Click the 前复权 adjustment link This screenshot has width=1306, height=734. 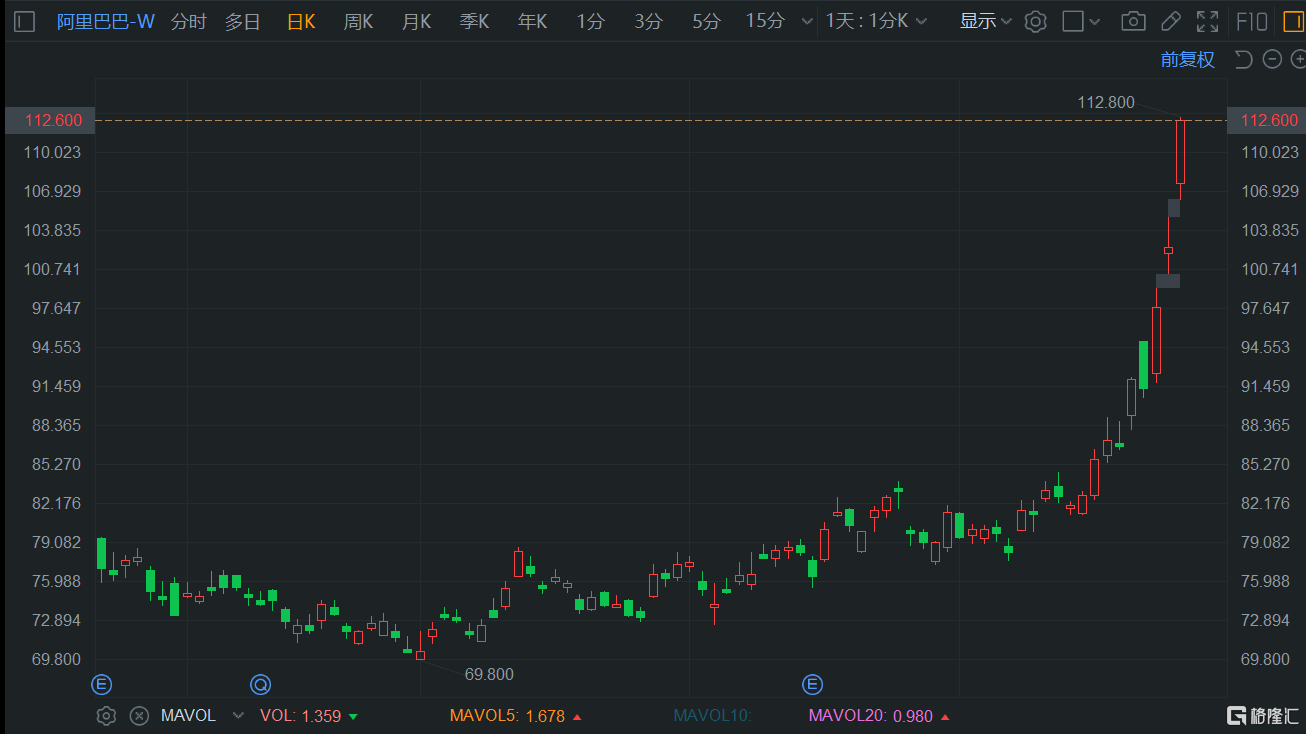tap(1187, 59)
